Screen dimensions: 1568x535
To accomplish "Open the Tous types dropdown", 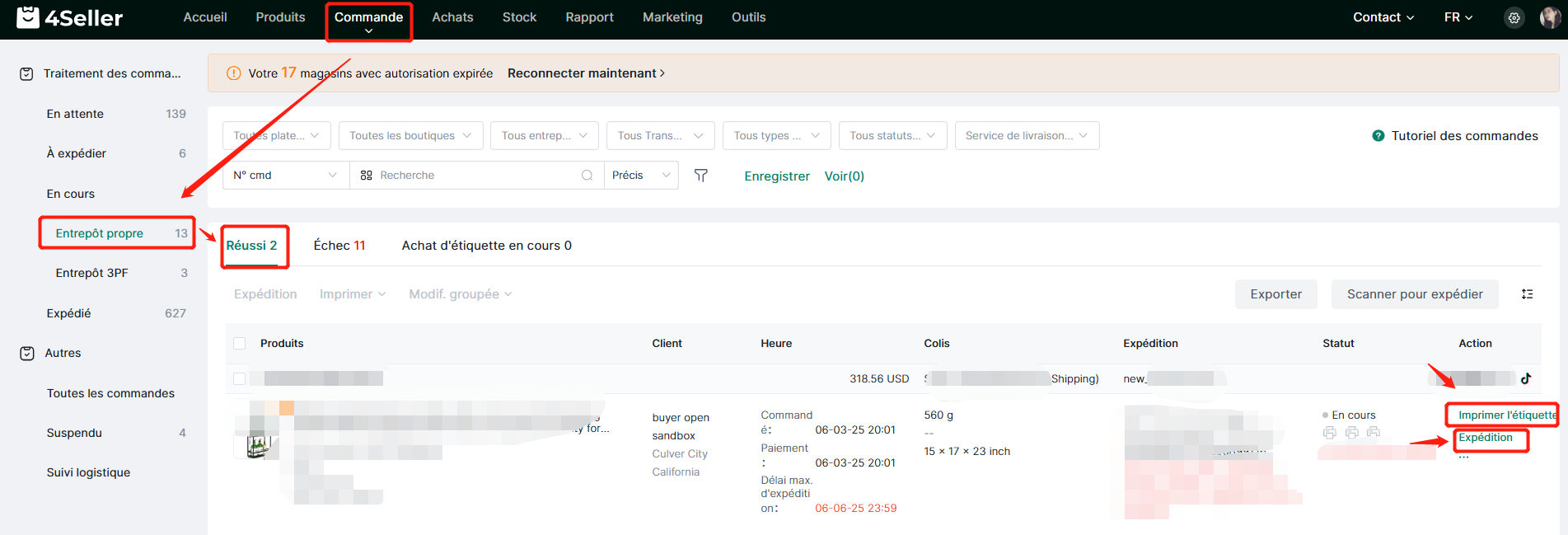I will (x=777, y=136).
